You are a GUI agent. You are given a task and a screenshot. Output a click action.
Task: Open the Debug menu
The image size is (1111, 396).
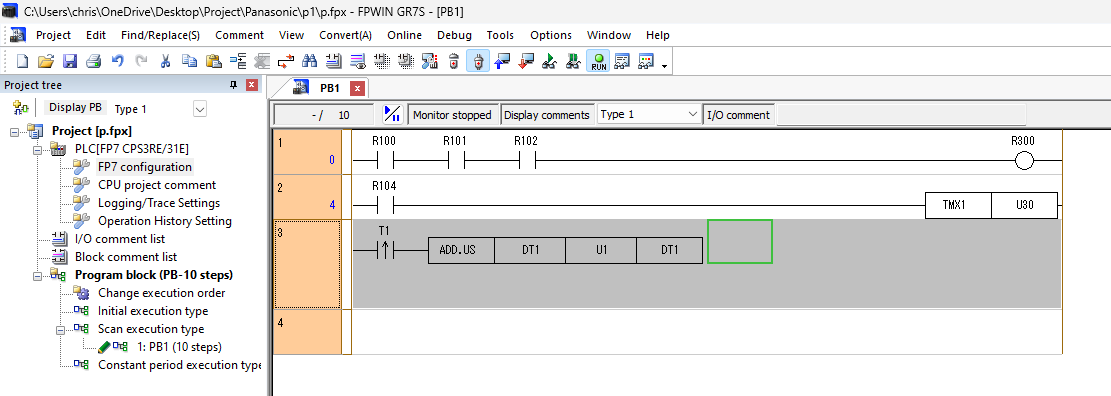point(454,35)
